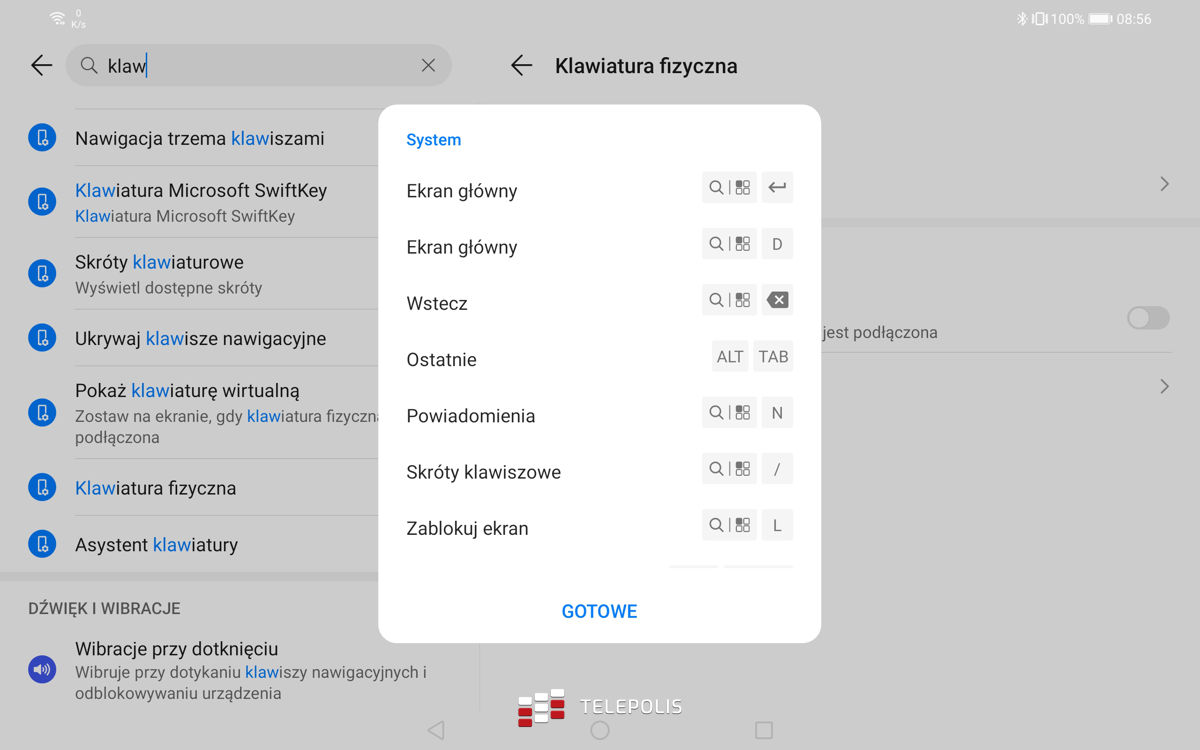Open the second chevron row below the toggle
This screenshot has height=750, width=1200.
pos(1164,386)
